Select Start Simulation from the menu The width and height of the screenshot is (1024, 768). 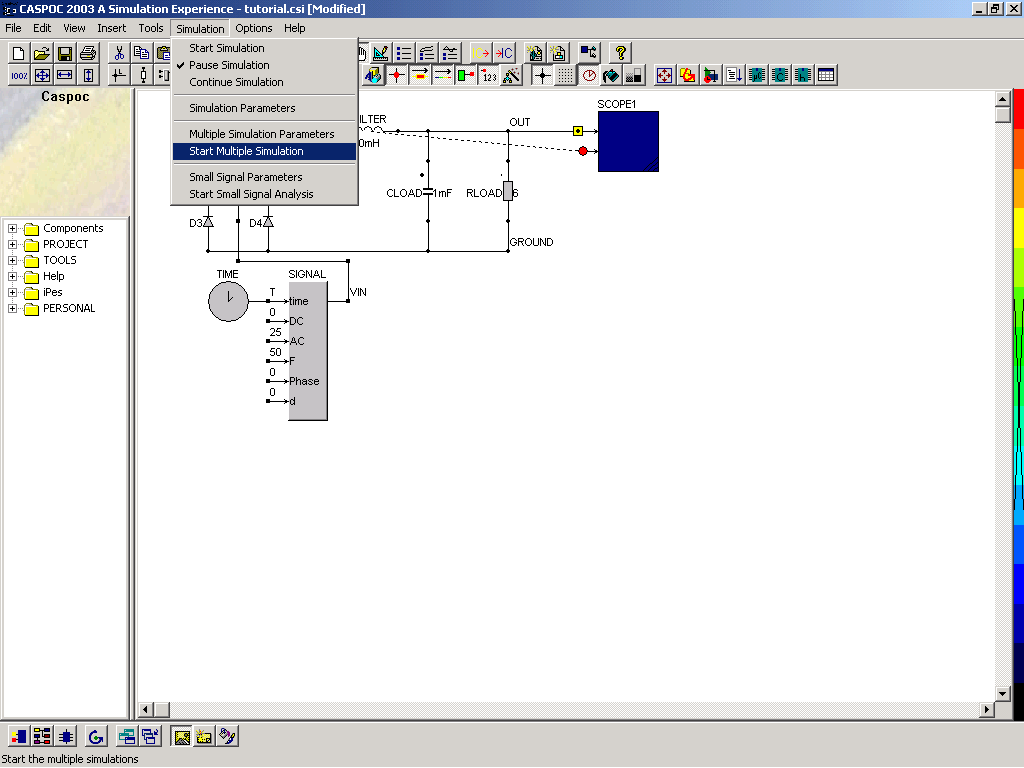pyautogui.click(x=264, y=48)
